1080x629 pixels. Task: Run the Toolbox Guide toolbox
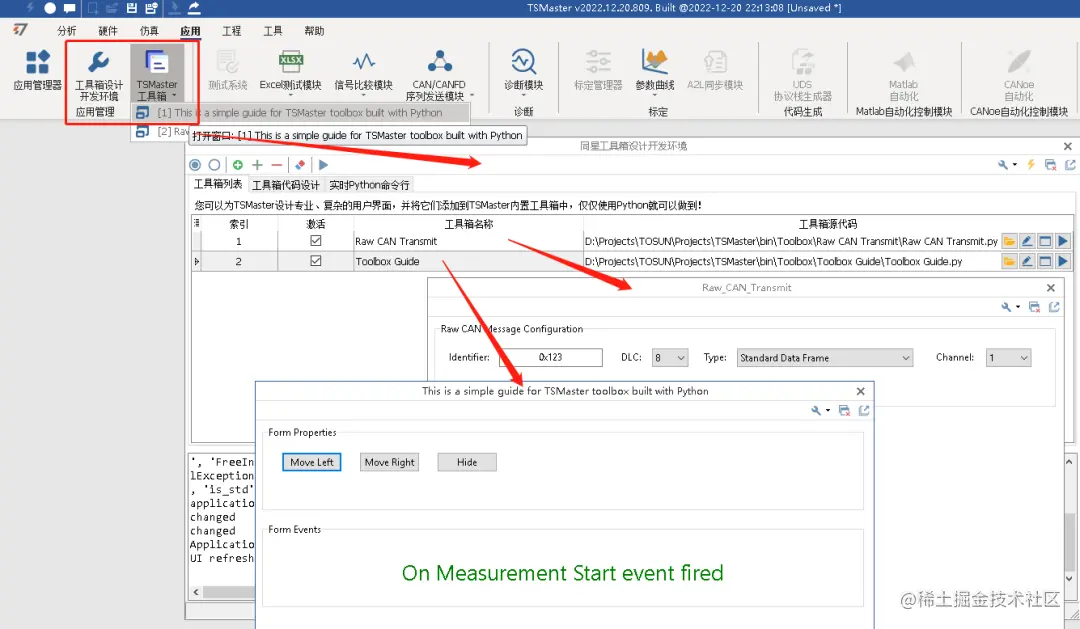pos(1063,261)
